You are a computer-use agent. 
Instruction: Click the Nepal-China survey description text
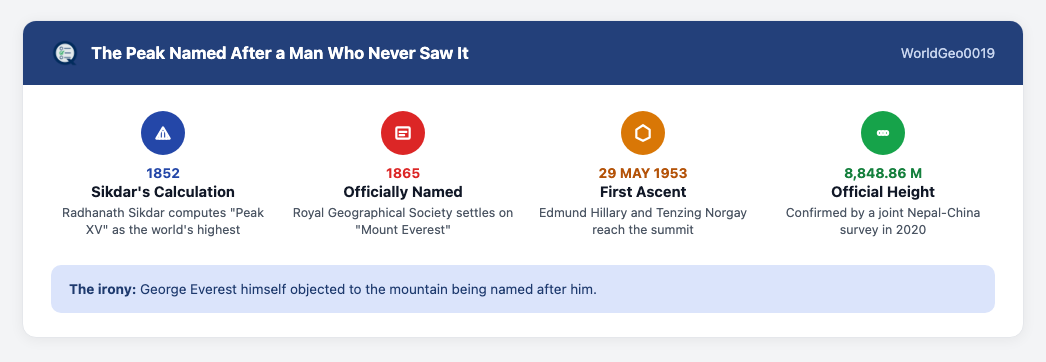point(883,221)
